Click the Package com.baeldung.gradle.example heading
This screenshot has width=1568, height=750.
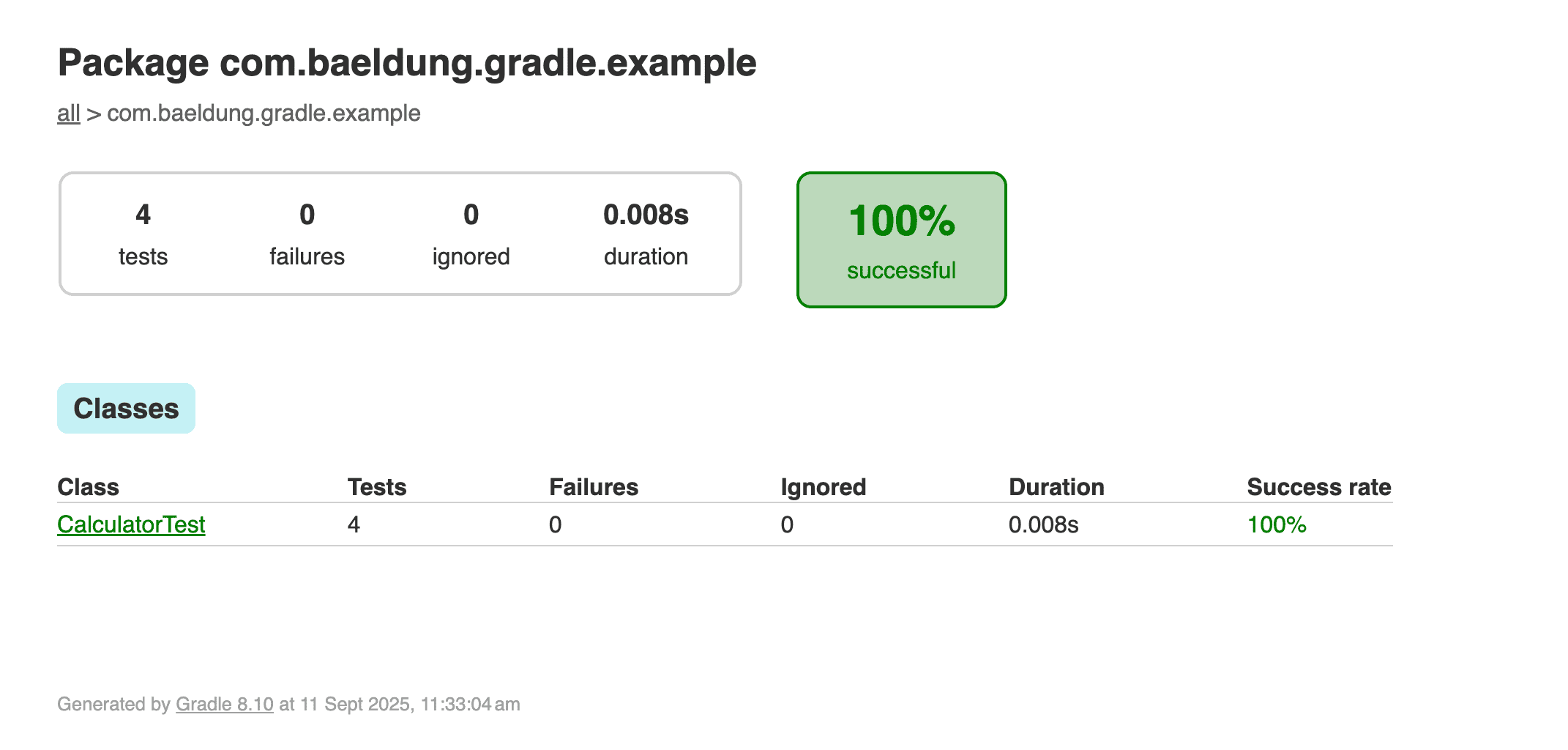click(x=406, y=63)
